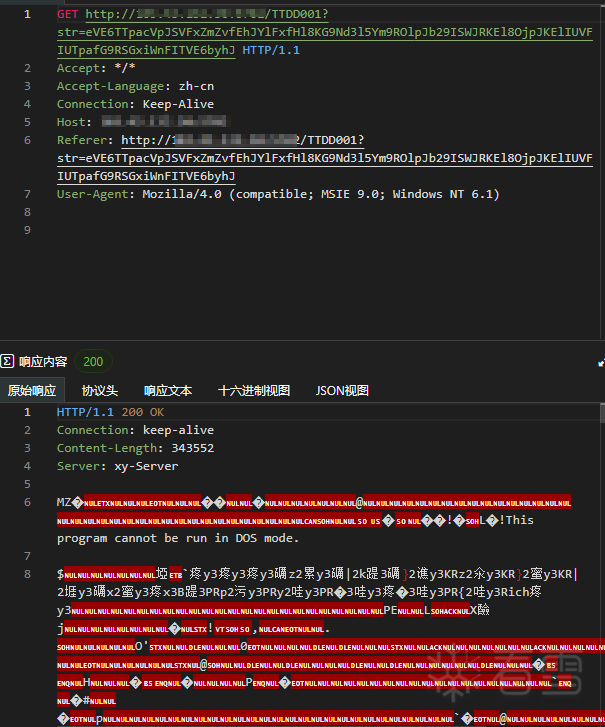Click the Server: xy-Server line
The height and width of the screenshot is (727, 605).
pyautogui.click(x=117, y=466)
